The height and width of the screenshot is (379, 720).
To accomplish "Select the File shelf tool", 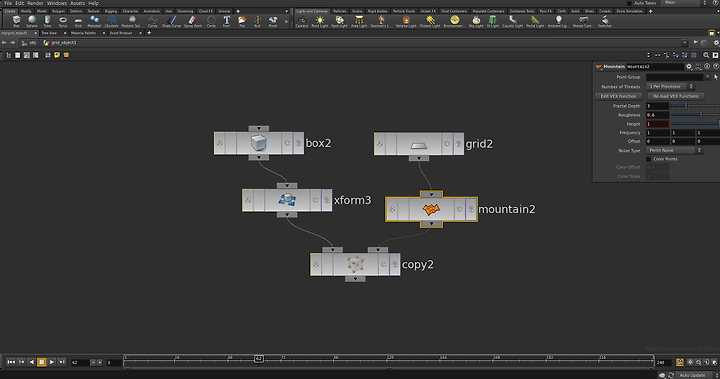I will coord(242,21).
